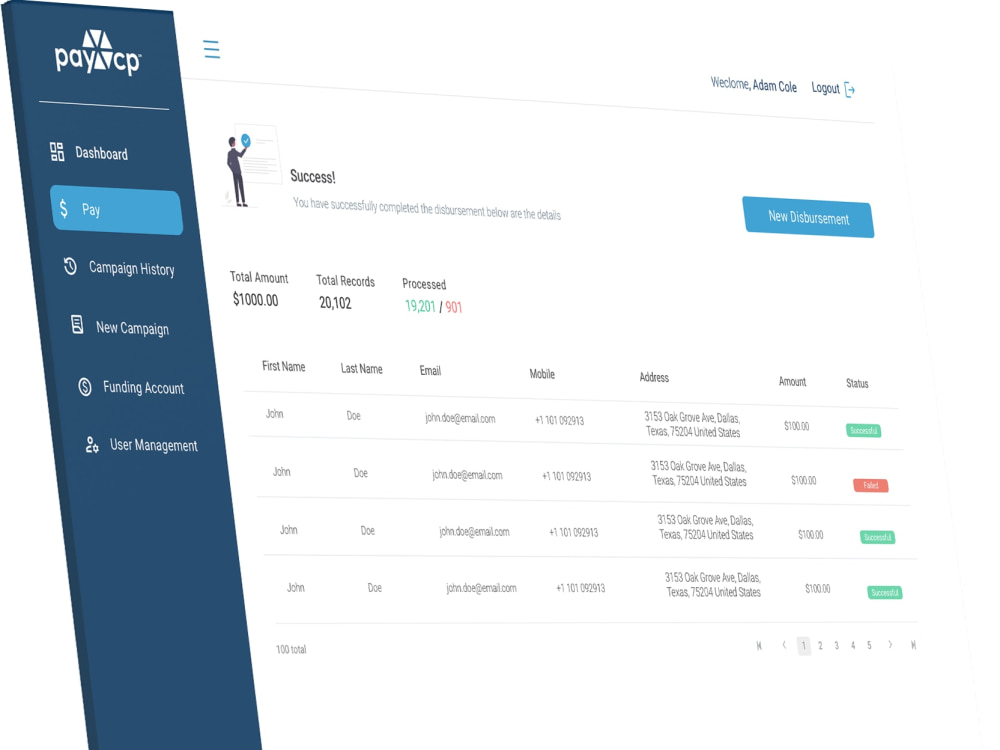Screen dimensions: 1000x750
Task: Go to previous page arrow
Action: click(784, 645)
